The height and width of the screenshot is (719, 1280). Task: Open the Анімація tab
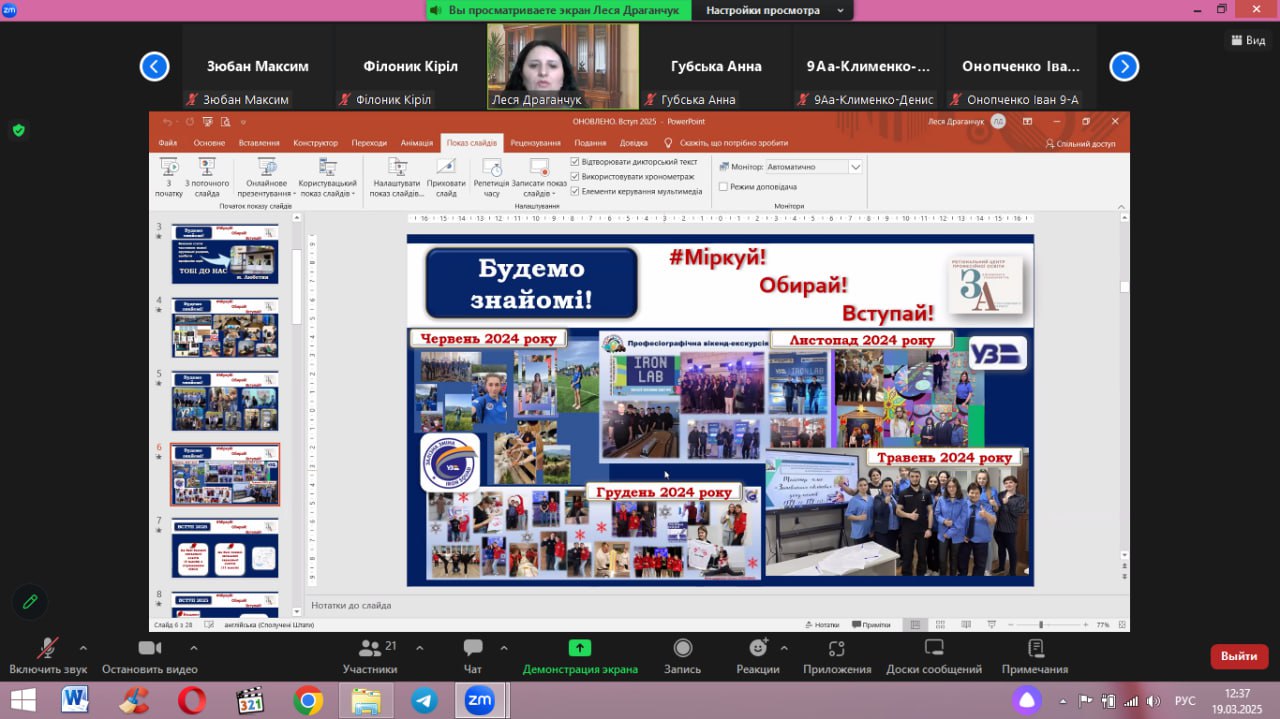pos(417,143)
